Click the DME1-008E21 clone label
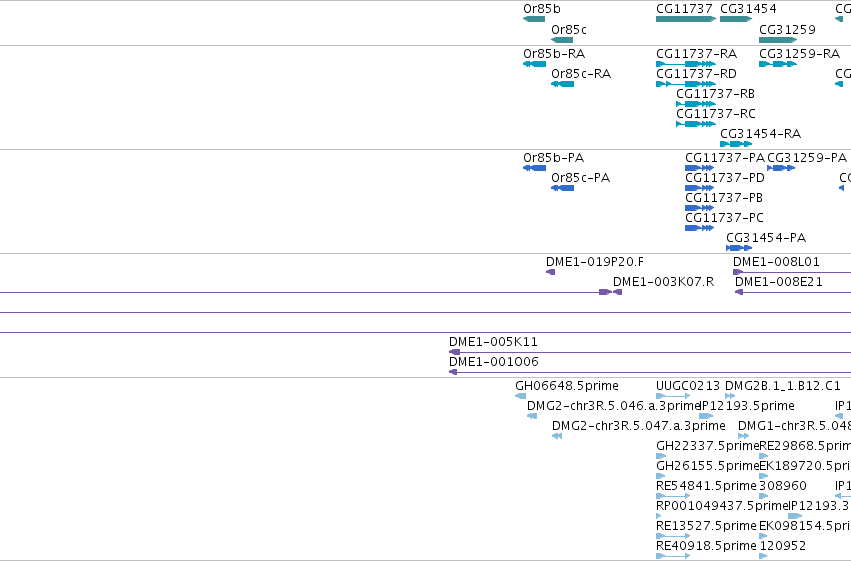The height and width of the screenshot is (561, 851). click(x=779, y=282)
